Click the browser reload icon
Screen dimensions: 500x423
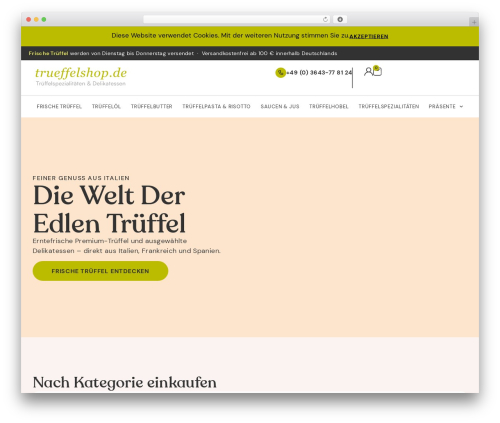pyautogui.click(x=325, y=19)
